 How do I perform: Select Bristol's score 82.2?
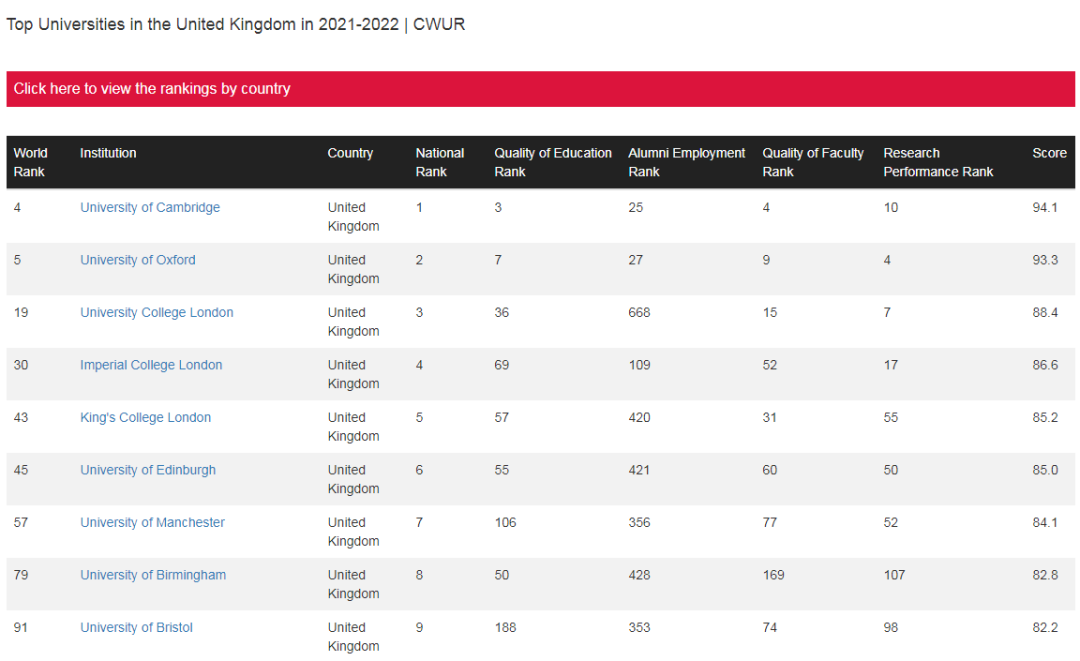(x=1045, y=627)
